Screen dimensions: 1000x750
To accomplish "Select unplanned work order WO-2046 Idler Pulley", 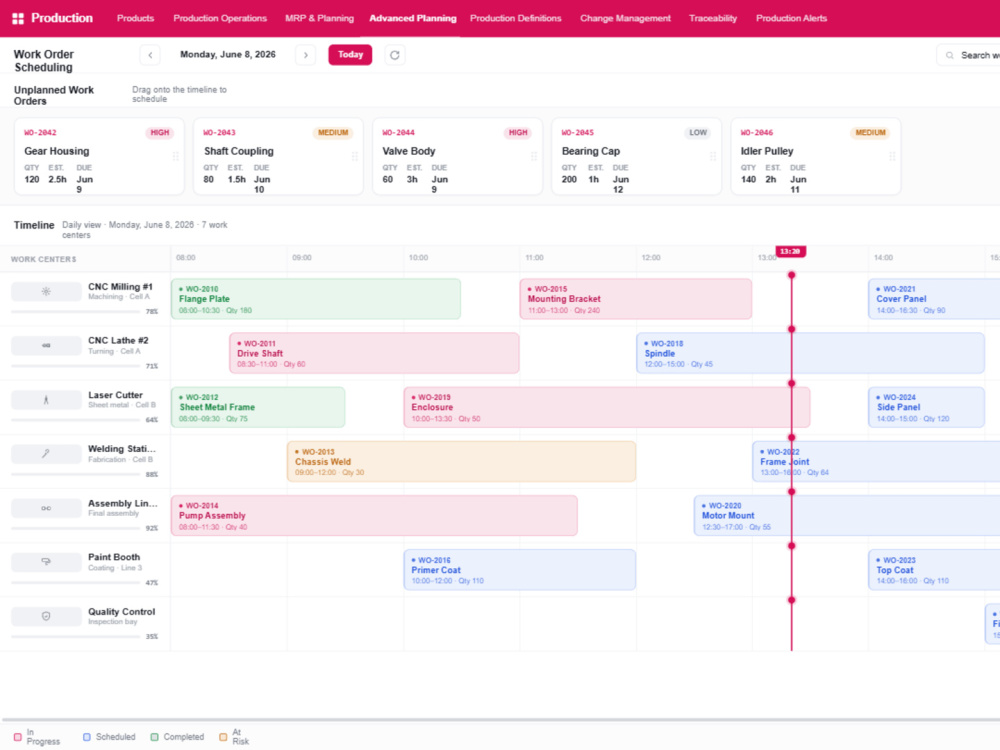I will coord(816,156).
